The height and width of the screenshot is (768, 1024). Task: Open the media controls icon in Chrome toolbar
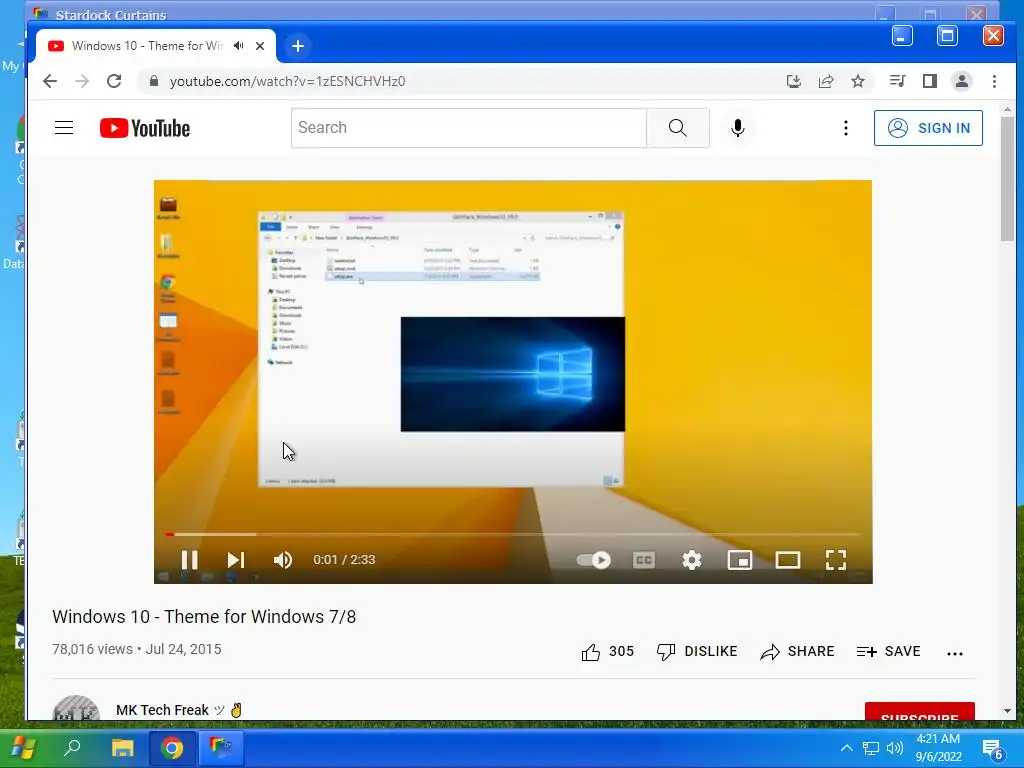[x=897, y=81]
